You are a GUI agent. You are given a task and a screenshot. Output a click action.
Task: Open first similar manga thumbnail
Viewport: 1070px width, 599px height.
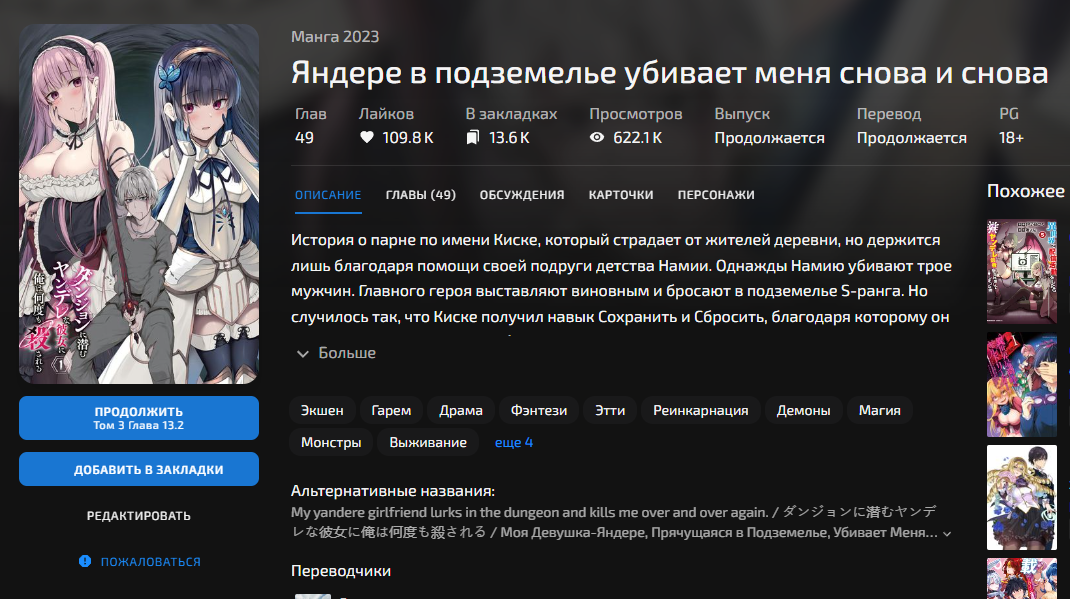[1022, 271]
